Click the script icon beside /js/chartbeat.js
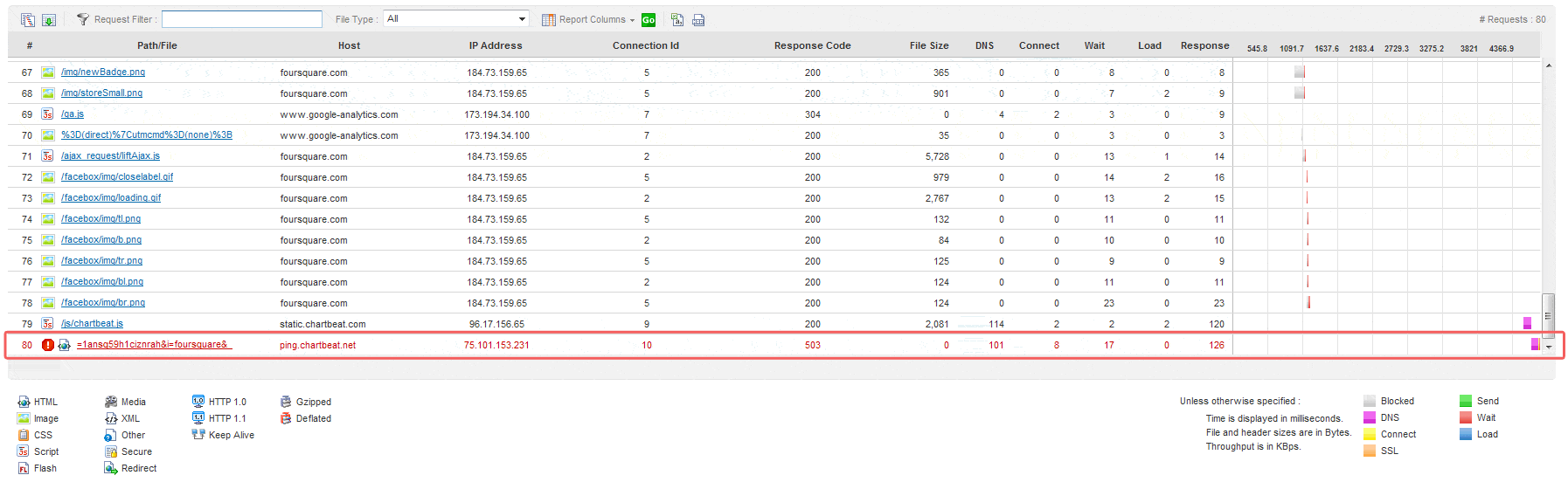Viewport: 1568px width, 489px height. click(48, 324)
